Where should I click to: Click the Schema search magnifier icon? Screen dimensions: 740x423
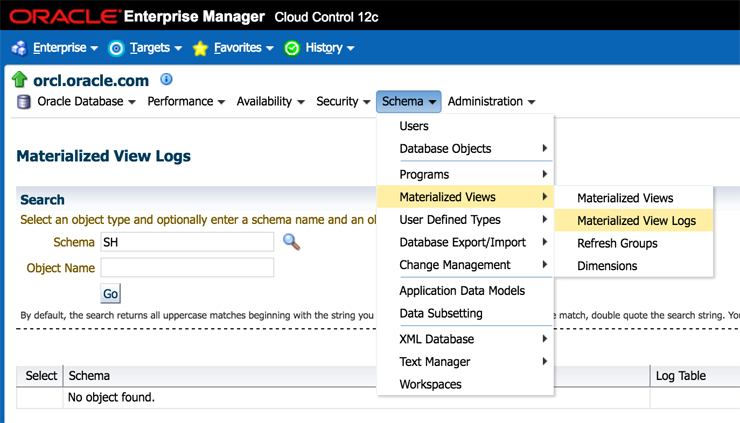tap(291, 242)
